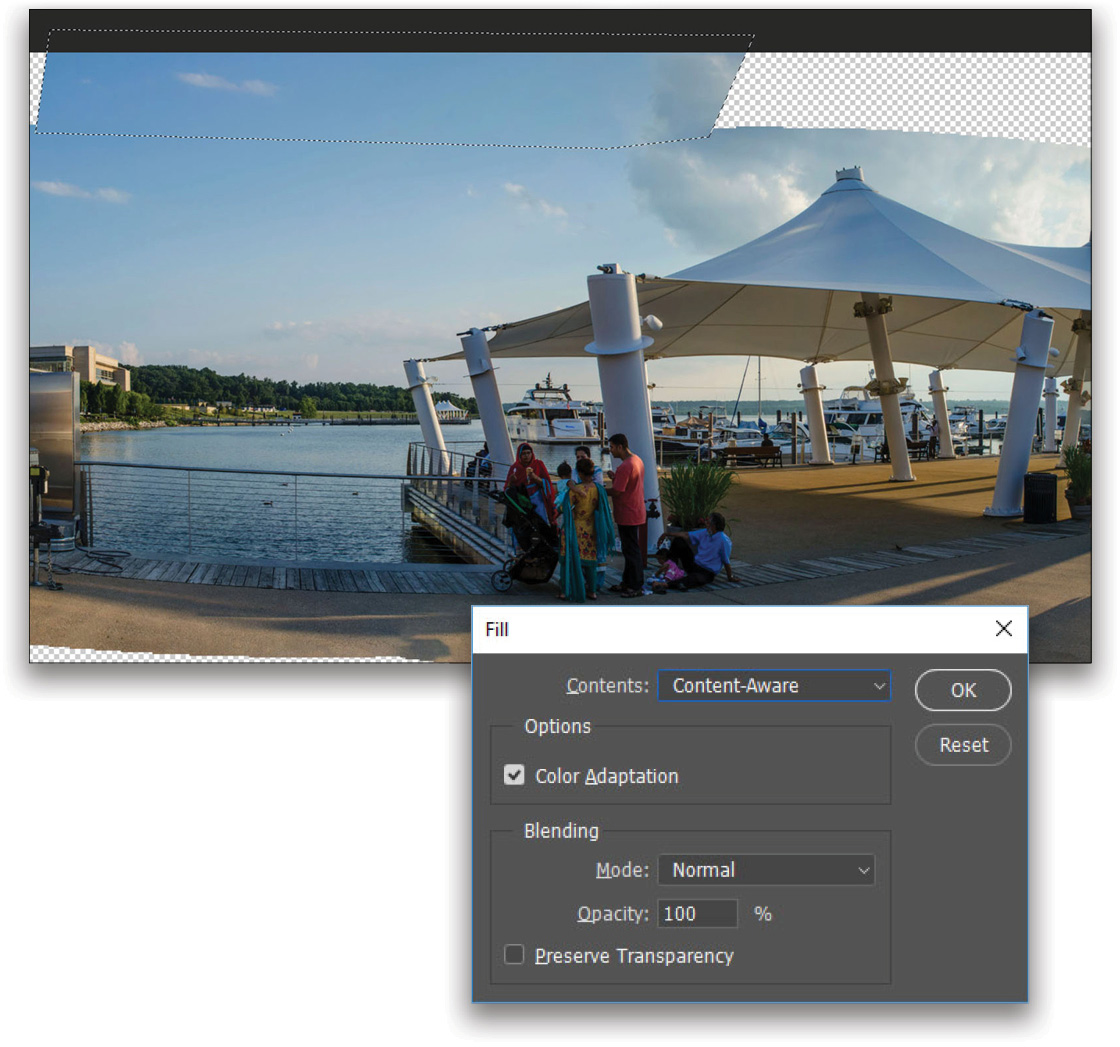
Task: Select the Opacity value field
Action: 697,913
